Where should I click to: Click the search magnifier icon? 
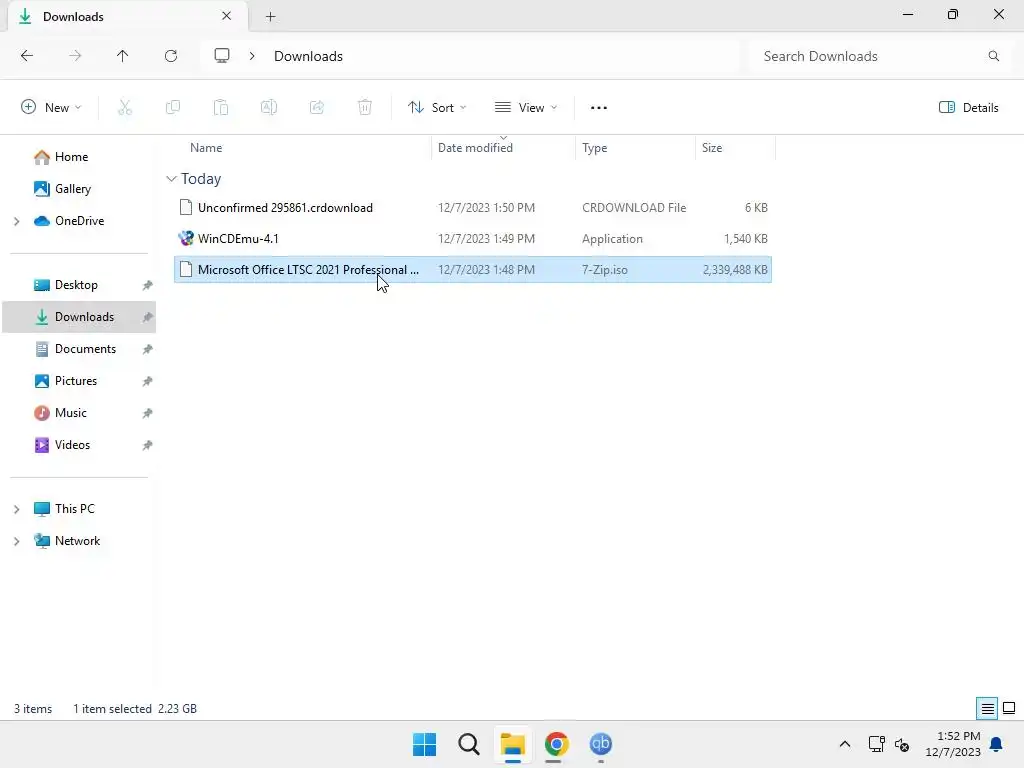click(x=993, y=56)
